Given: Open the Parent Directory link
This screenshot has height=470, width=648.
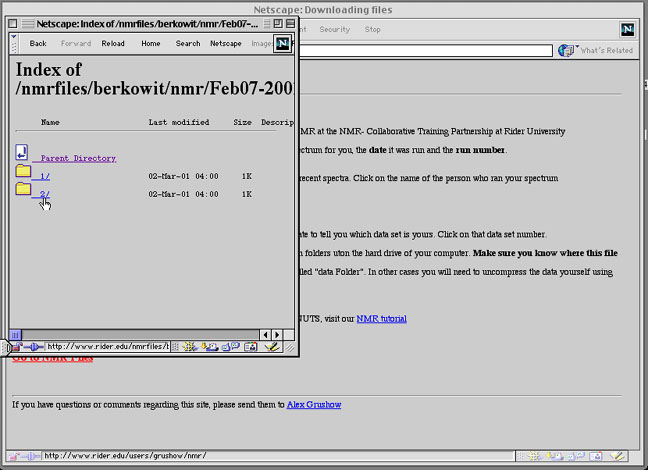Looking at the screenshot, I should (x=78, y=158).
